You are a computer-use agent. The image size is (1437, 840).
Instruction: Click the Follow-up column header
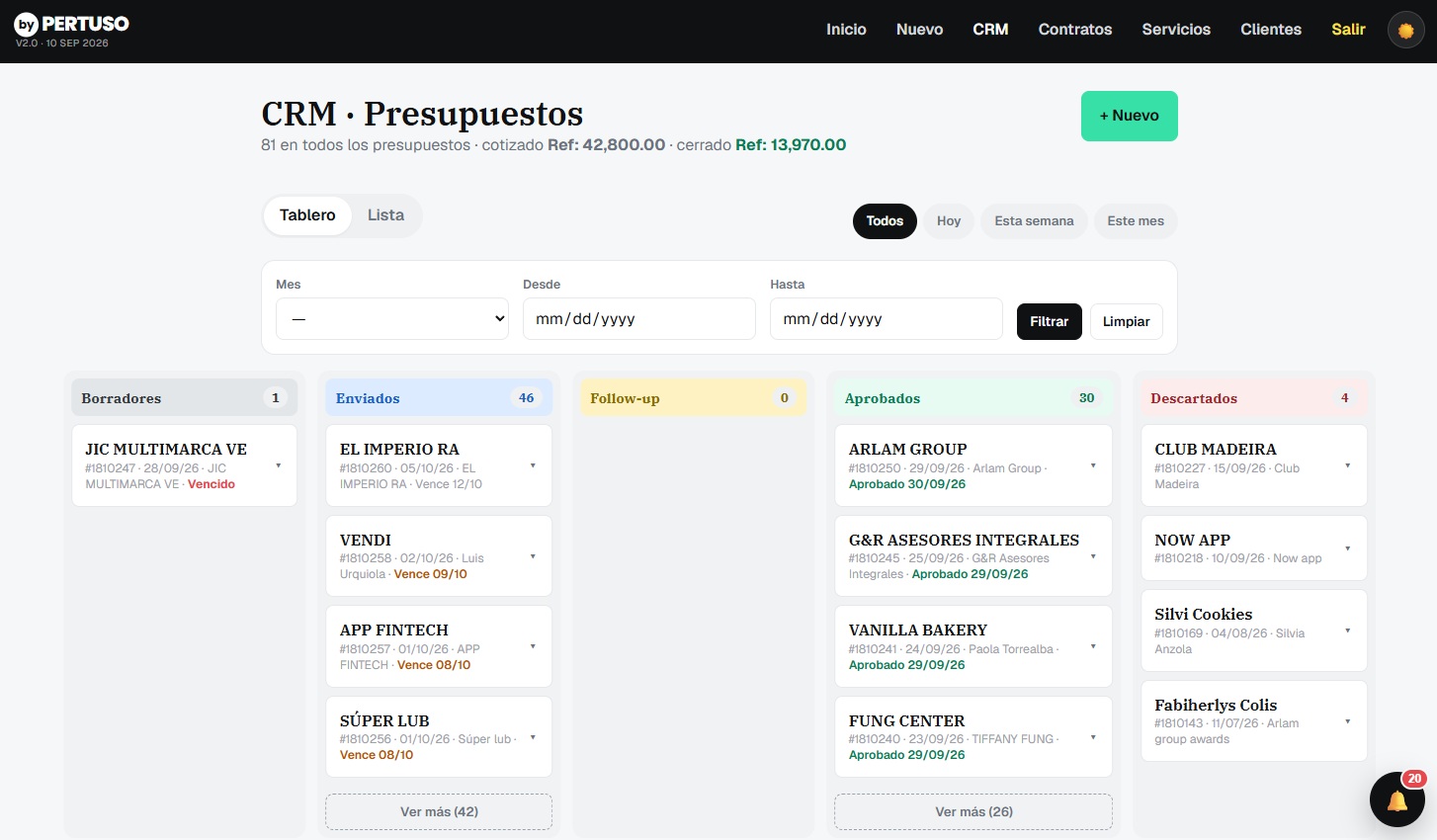pos(693,398)
